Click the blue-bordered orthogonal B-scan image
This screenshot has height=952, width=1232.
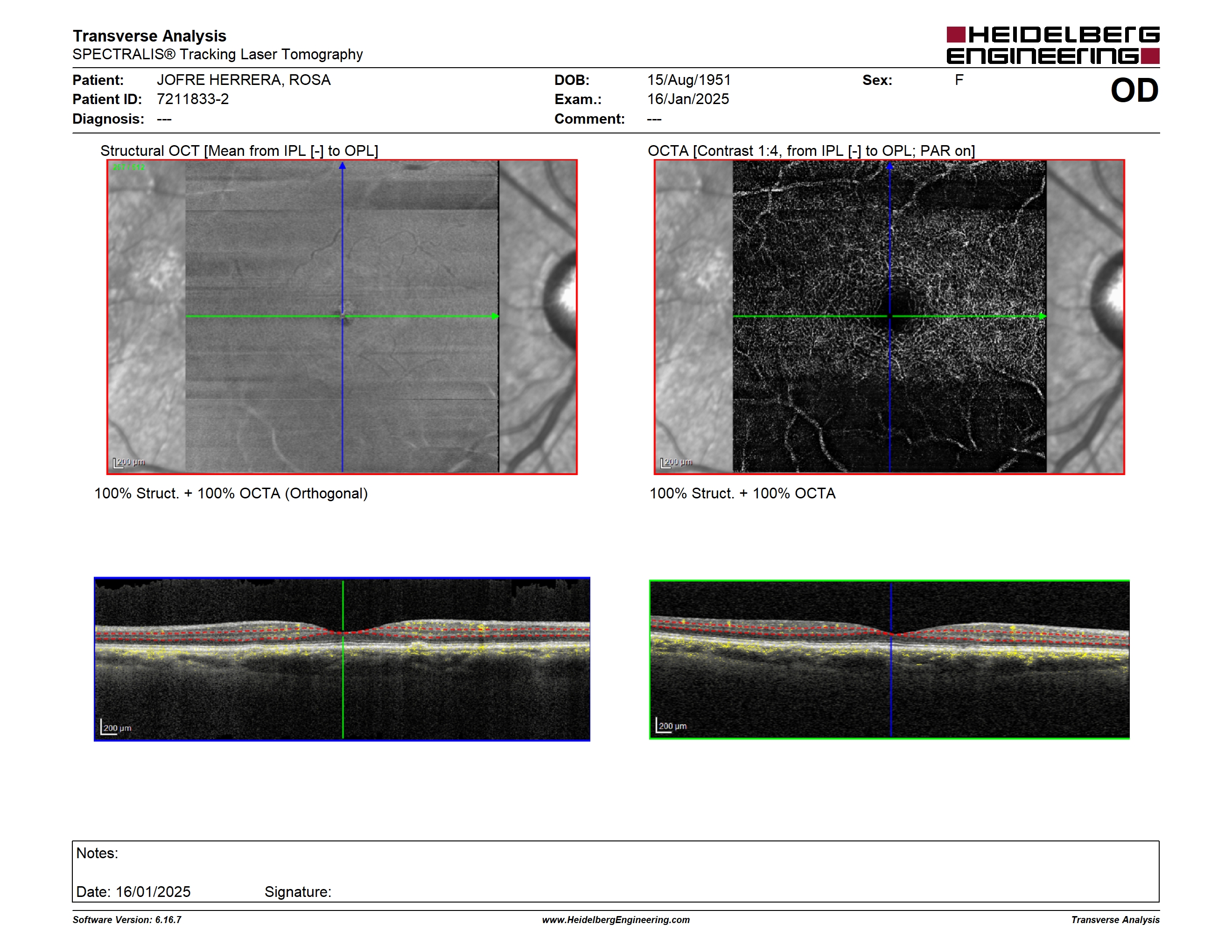point(342,659)
